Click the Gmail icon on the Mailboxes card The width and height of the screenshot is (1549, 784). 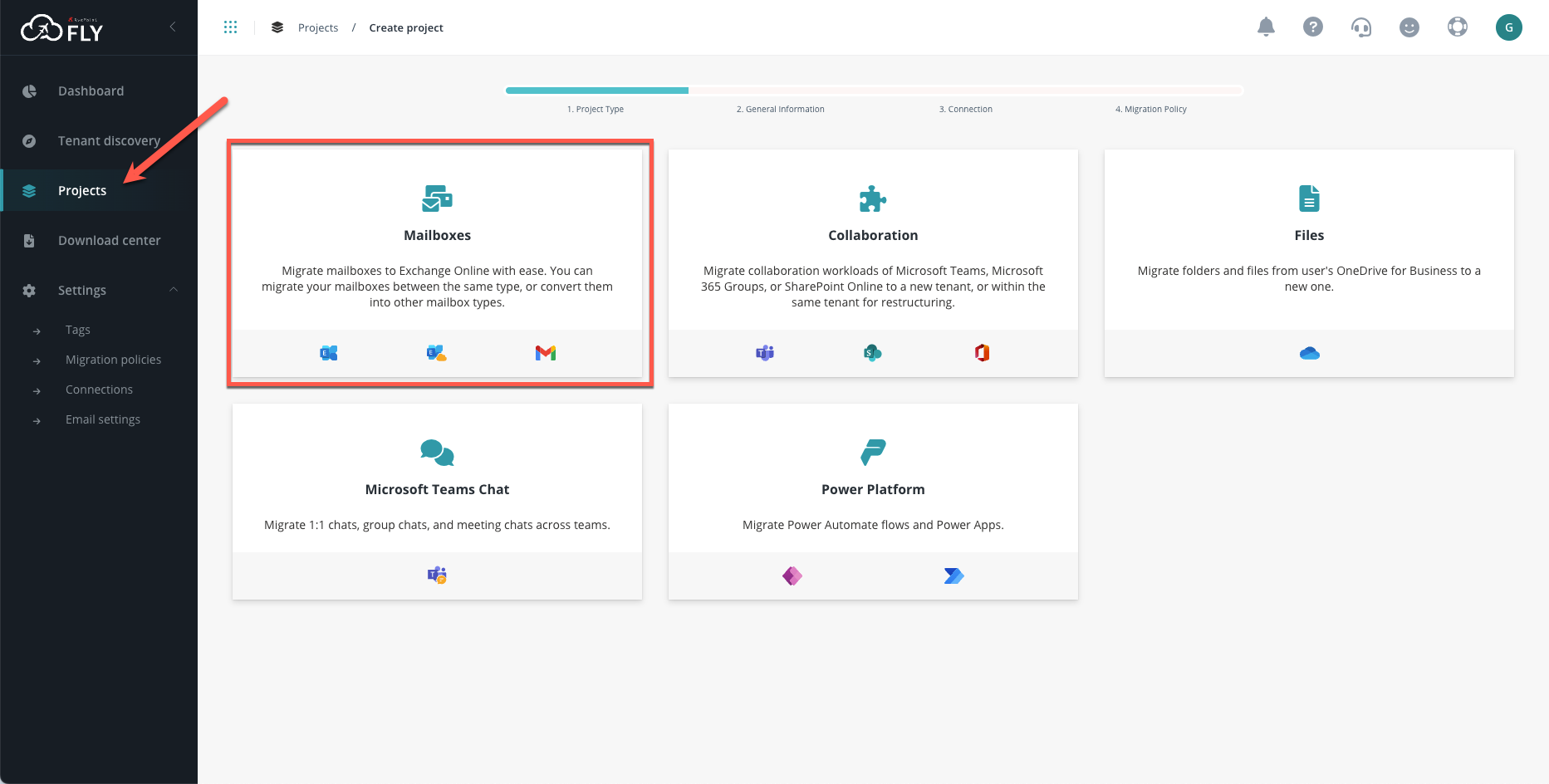coord(546,352)
